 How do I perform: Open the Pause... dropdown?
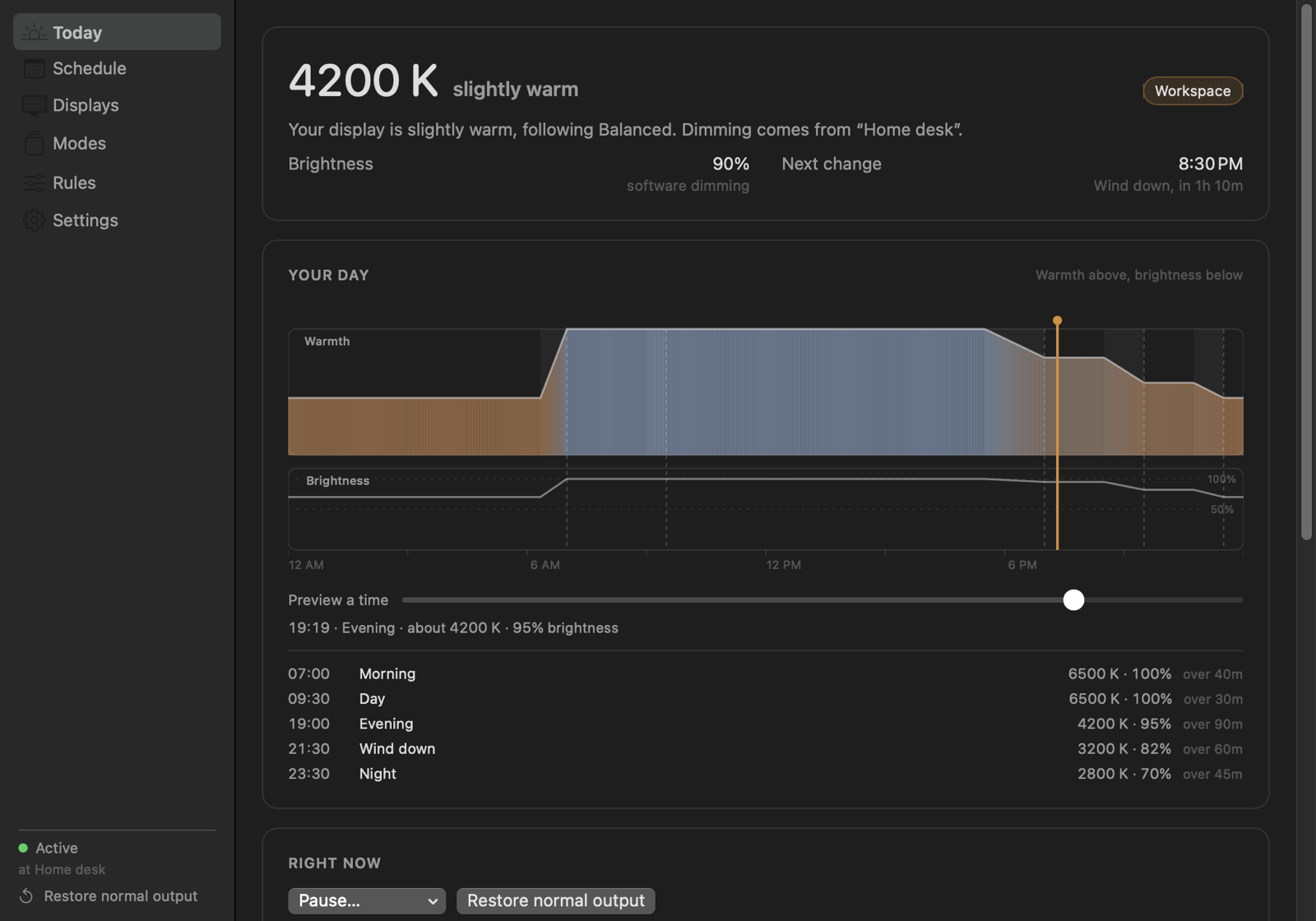click(367, 900)
